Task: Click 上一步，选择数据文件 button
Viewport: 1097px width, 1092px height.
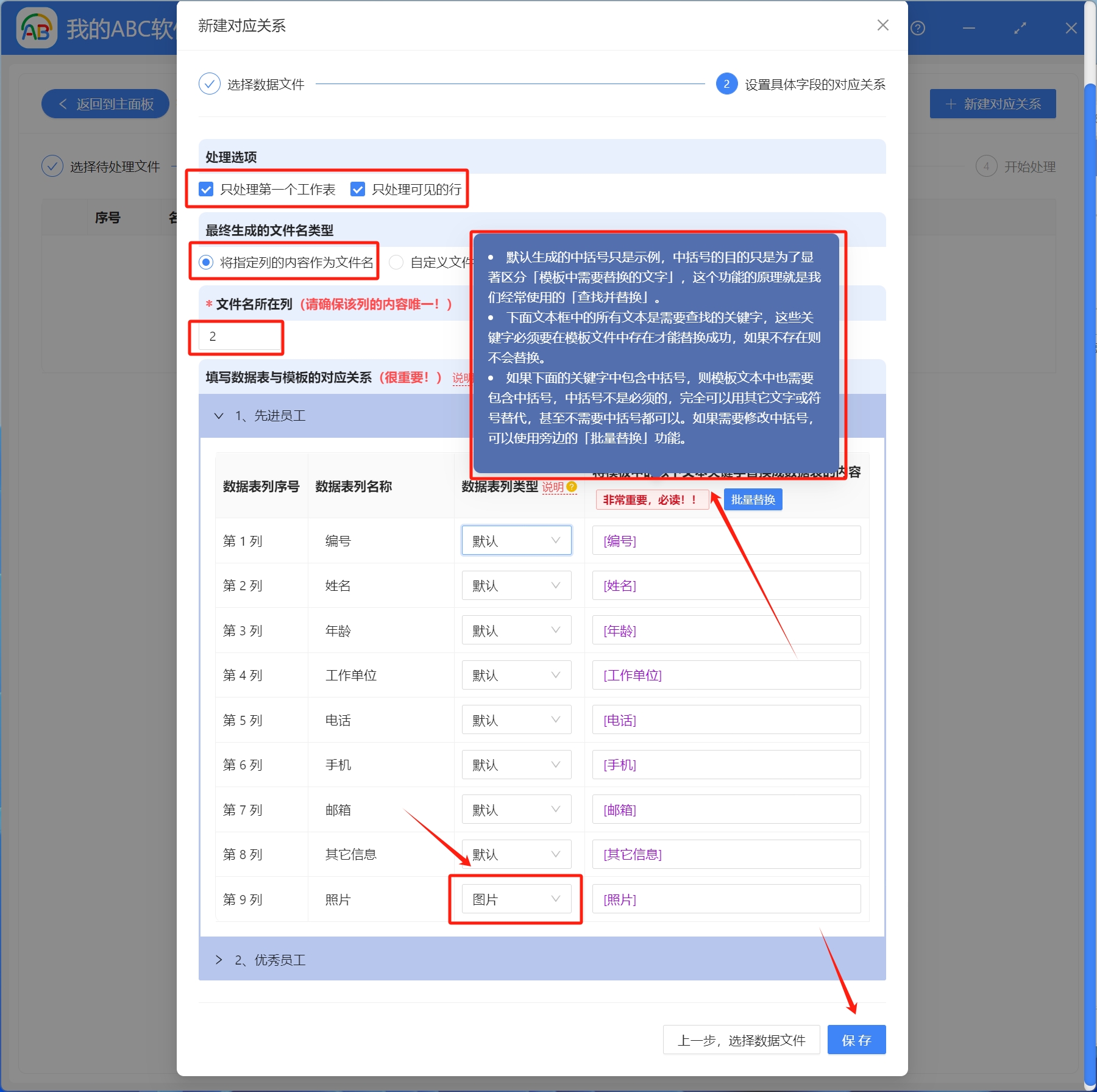Action: [742, 1040]
